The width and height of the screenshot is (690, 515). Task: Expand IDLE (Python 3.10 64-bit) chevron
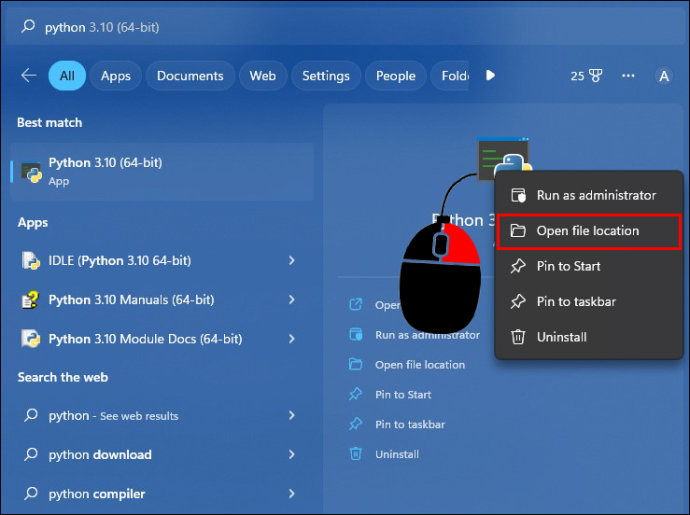point(291,261)
